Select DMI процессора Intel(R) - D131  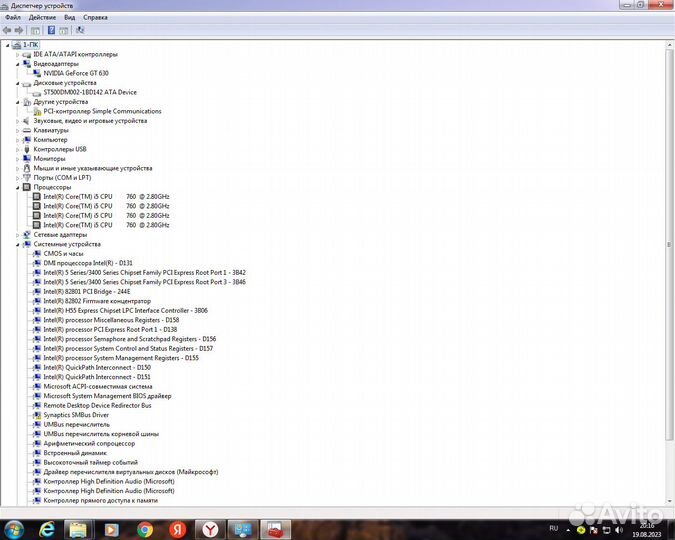tap(88, 263)
